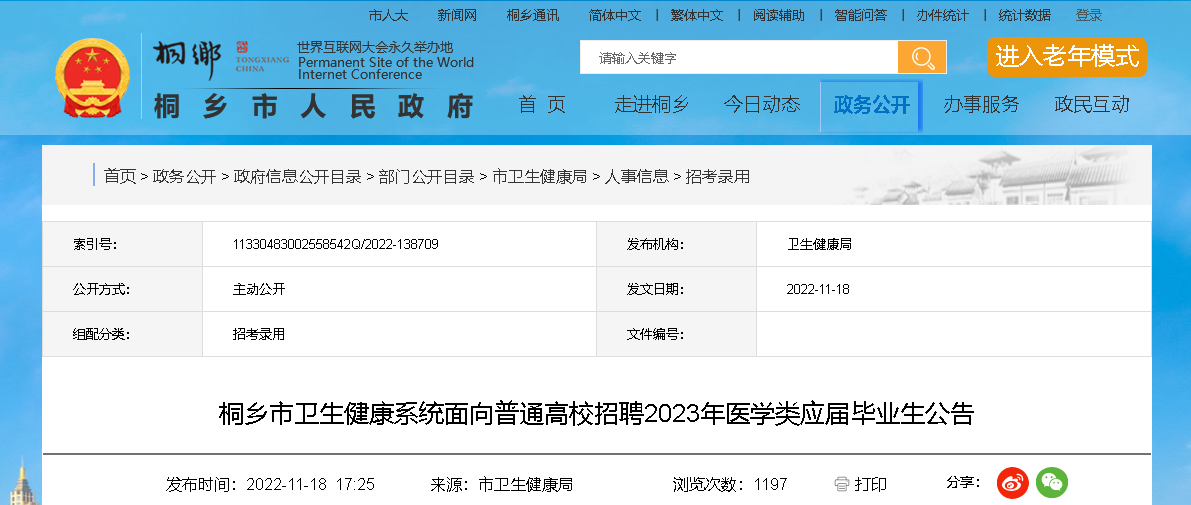Share the article via Weibo icon

click(x=1013, y=483)
